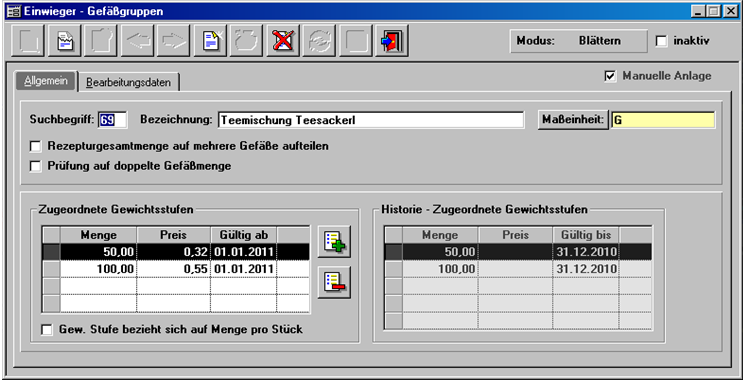Toggle the inaktiv checkbox
Screen dimensions: 743x380
point(661,41)
